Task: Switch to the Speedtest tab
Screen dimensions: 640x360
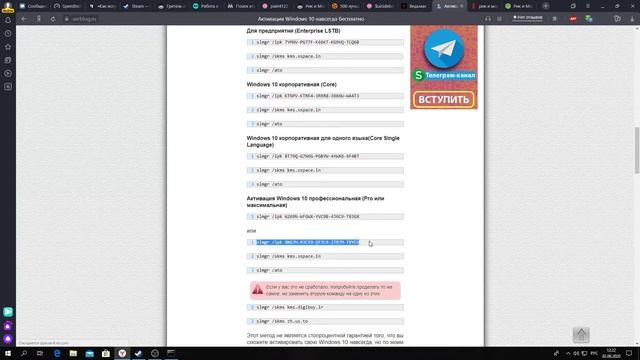Action: 67,6
